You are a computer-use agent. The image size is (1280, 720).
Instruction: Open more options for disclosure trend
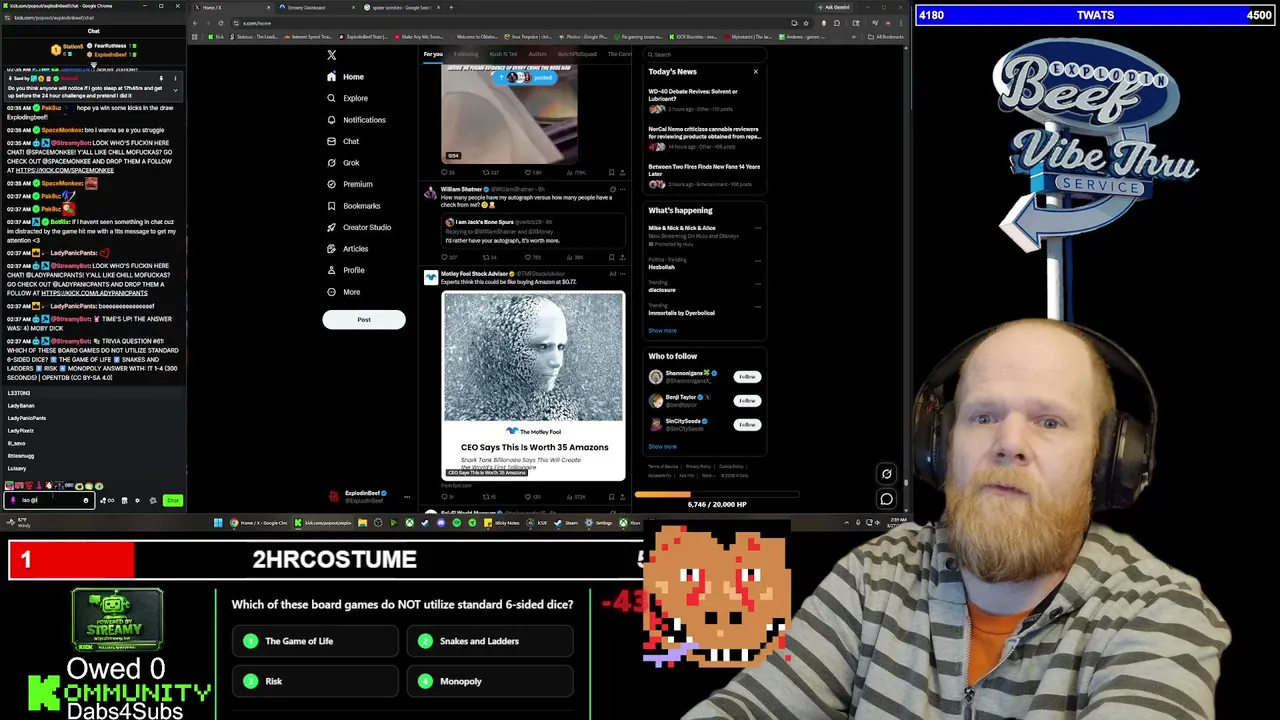pyautogui.click(x=757, y=282)
